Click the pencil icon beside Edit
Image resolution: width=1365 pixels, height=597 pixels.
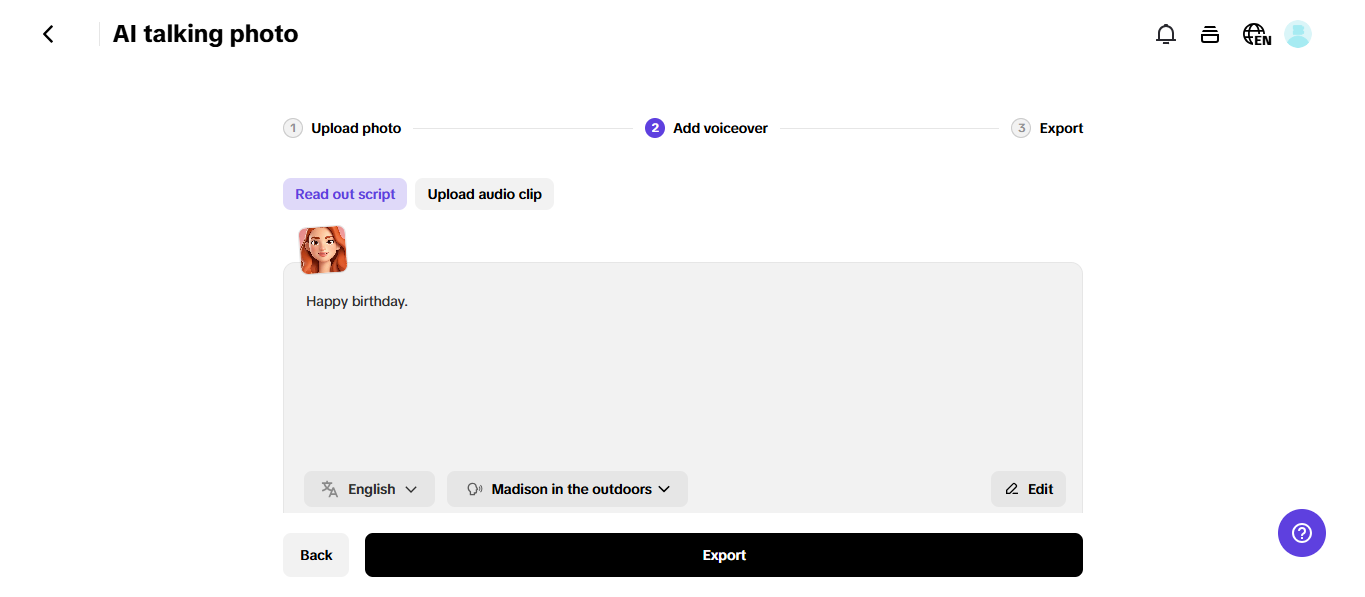point(1012,489)
